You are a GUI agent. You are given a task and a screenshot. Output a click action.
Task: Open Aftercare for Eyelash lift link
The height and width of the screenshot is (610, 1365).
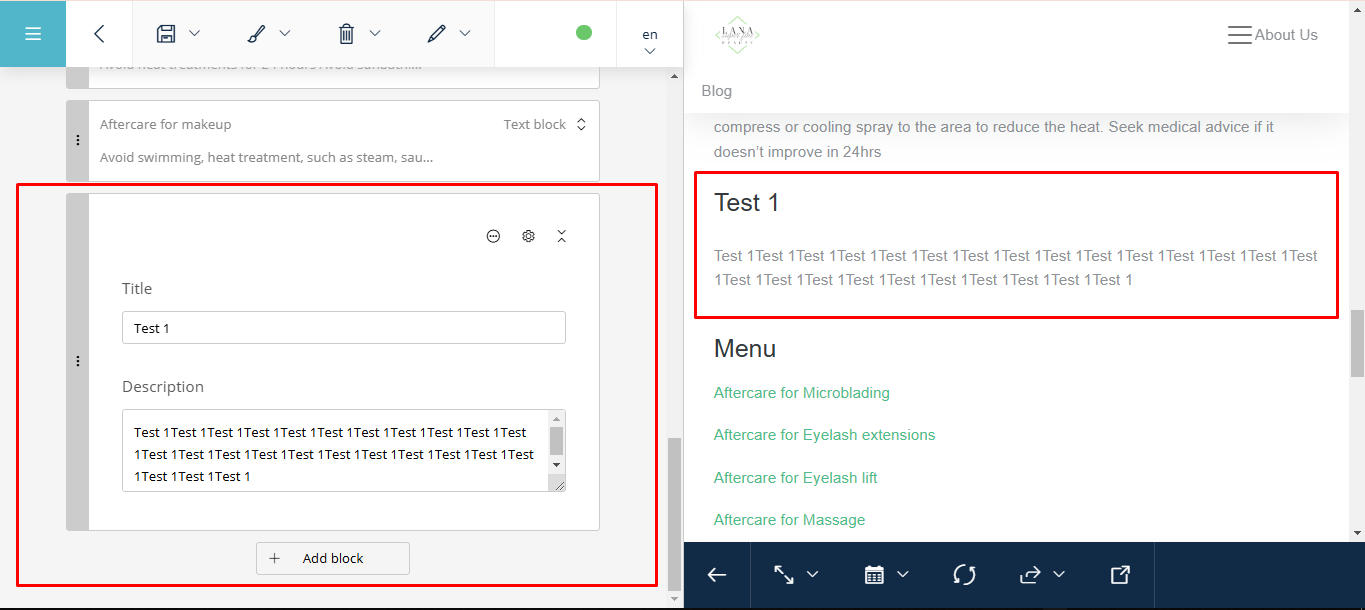[795, 478]
